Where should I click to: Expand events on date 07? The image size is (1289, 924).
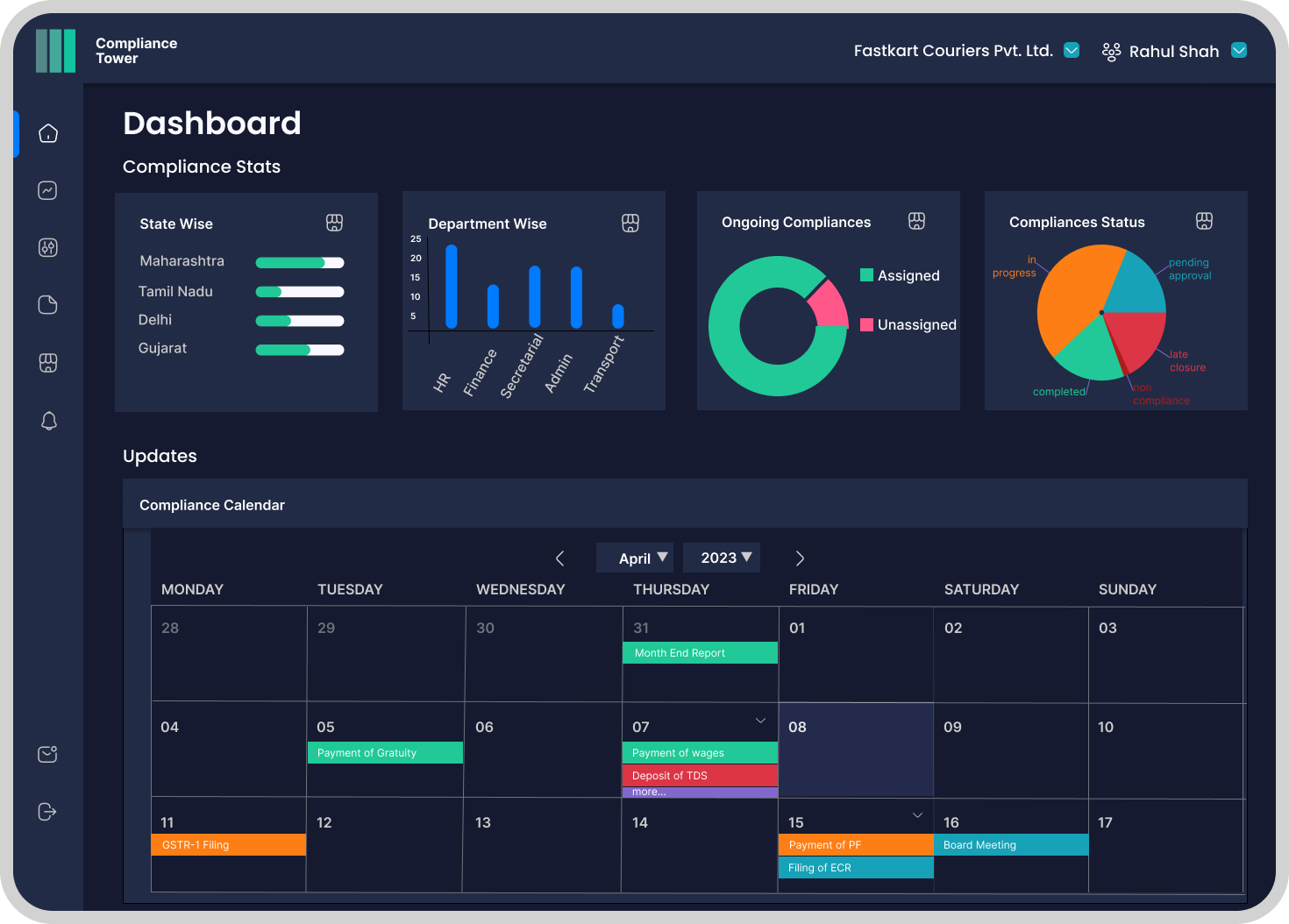point(760,721)
